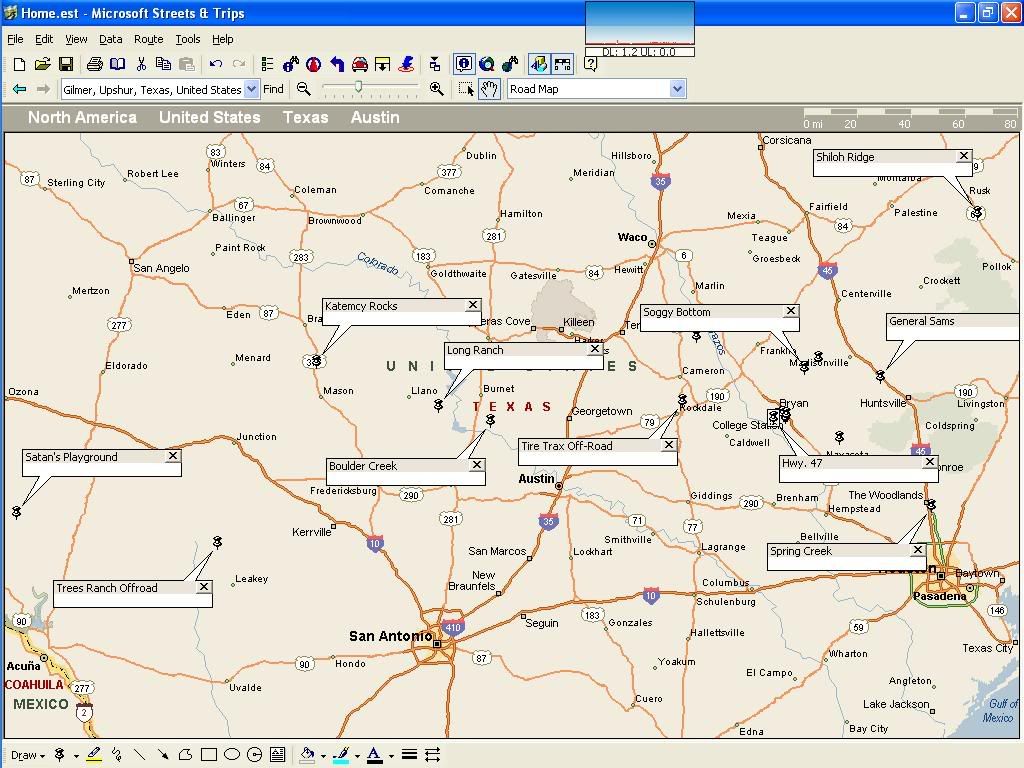Expand the pushpin symbol dropdown arrow
This screenshot has height=768, width=1024.
(x=76, y=756)
